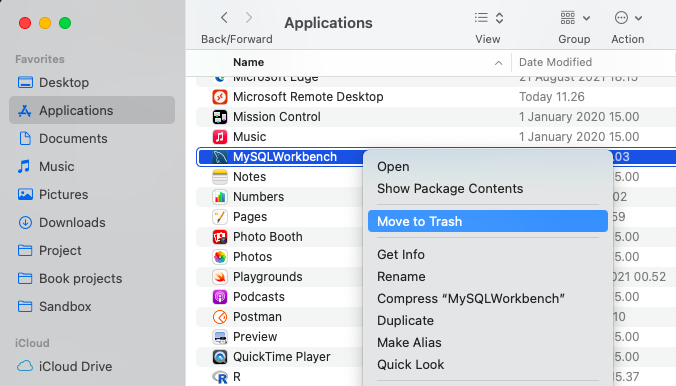Screen dimensions: 676x386
Task: Select Microsoft Remote Desktop app icon
Action: pyautogui.click(x=220, y=97)
